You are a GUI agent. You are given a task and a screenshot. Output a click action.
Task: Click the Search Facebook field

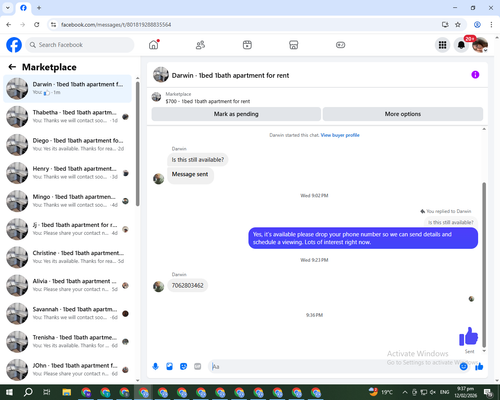[80, 45]
